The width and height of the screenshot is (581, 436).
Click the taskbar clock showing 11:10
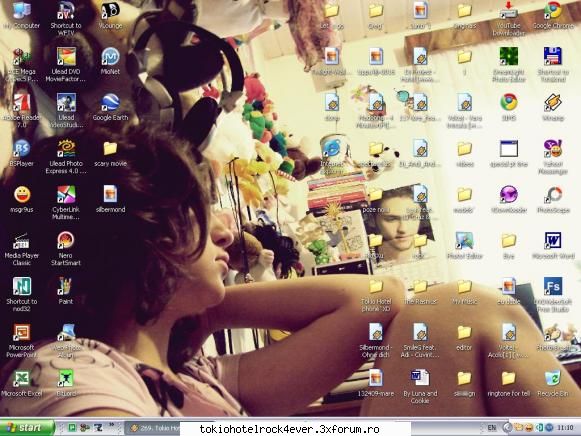tap(565, 428)
